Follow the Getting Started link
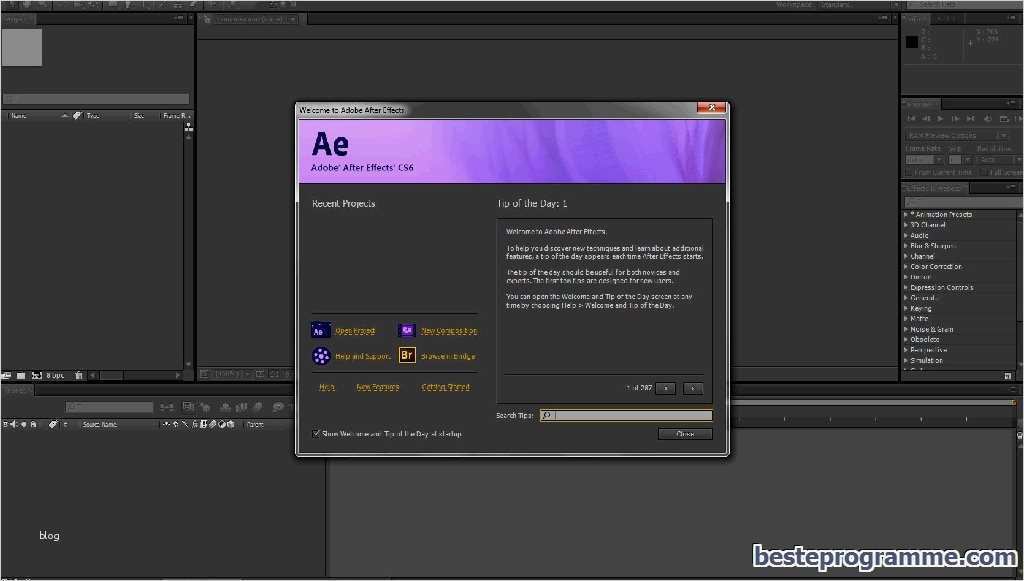 (444, 387)
